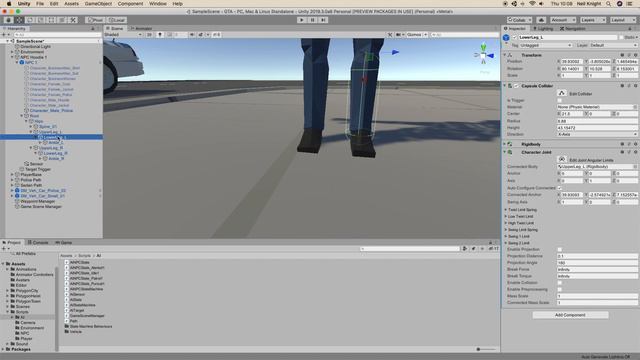Click the scene orientation gizmo
The width and height of the screenshot is (640, 360).
tap(484, 55)
